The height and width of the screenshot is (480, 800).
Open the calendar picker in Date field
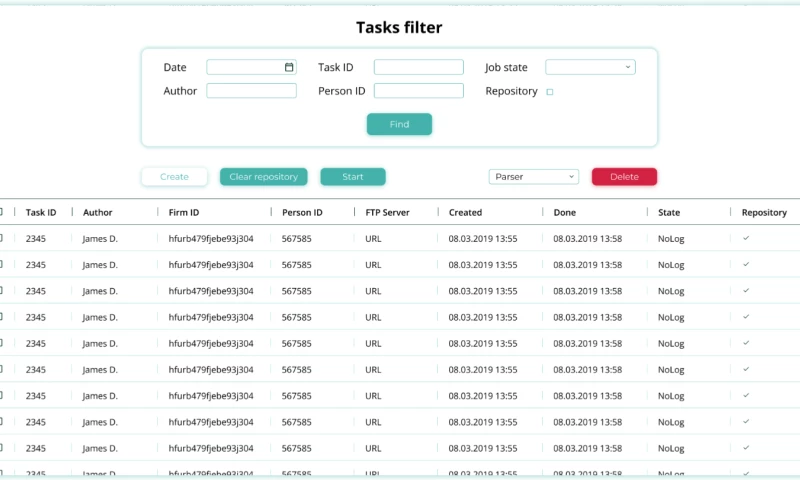coord(289,67)
